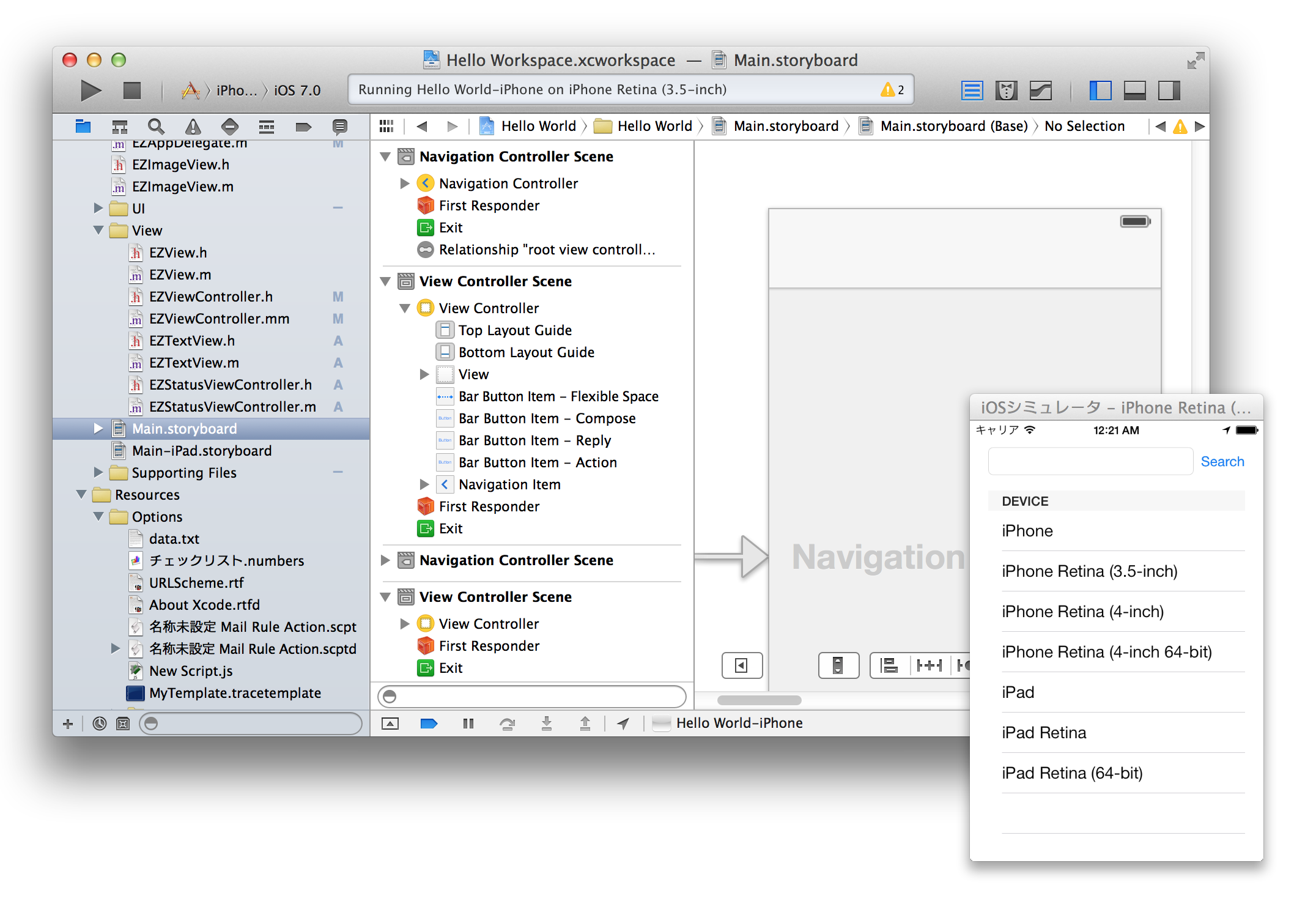Open EZViewController.mm file
Image resolution: width=1316 pixels, height=904 pixels.
219,319
